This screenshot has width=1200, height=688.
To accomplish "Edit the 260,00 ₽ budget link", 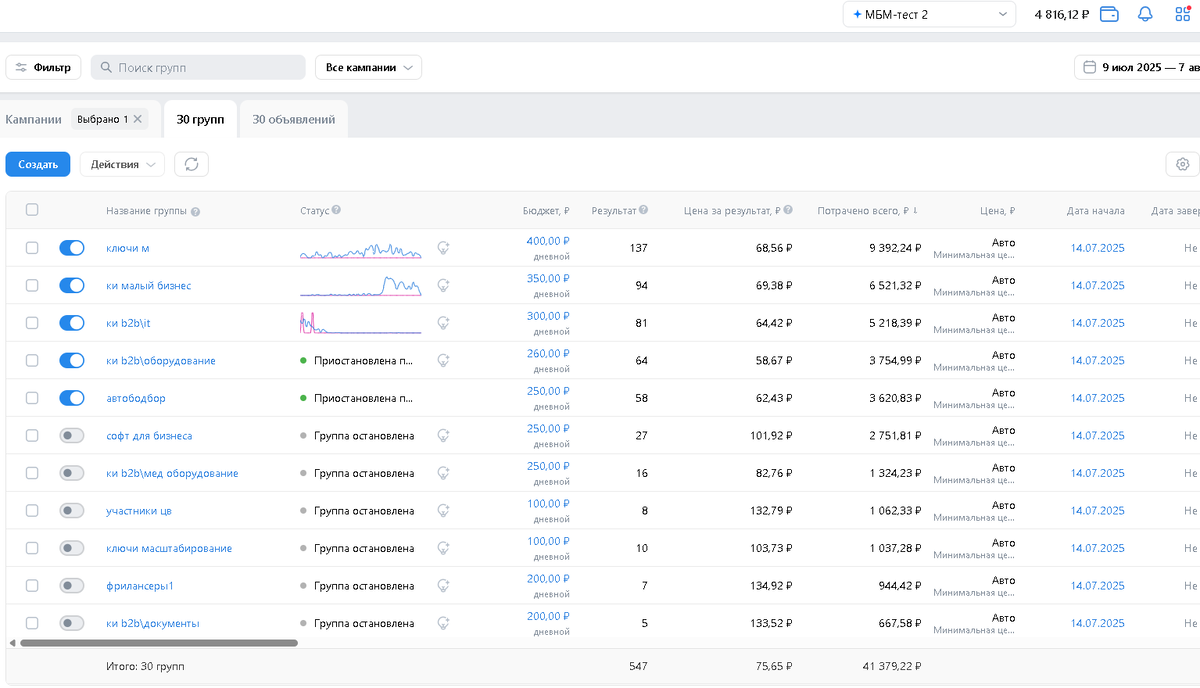I will point(548,354).
